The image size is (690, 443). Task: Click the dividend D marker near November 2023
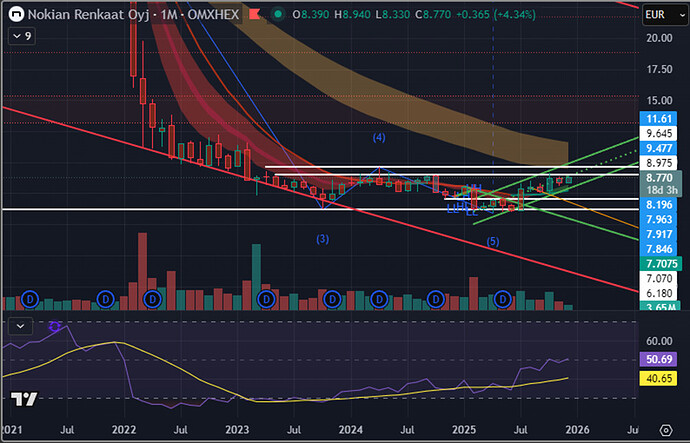pyautogui.click(x=332, y=300)
